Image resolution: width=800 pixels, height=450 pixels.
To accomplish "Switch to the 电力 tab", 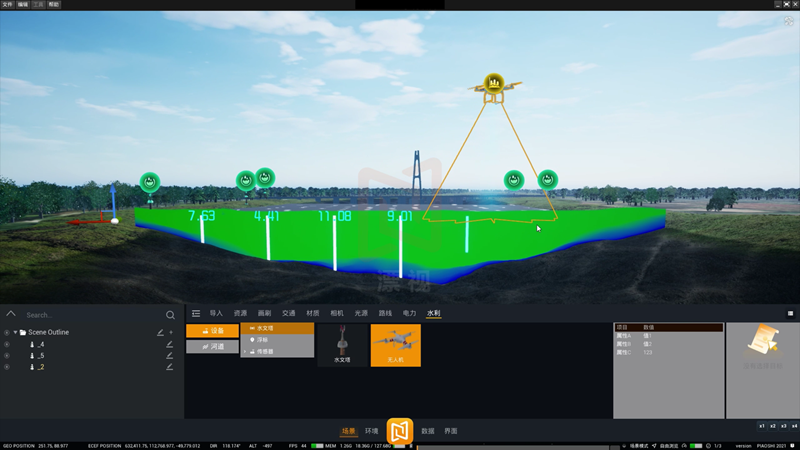I will click(410, 313).
